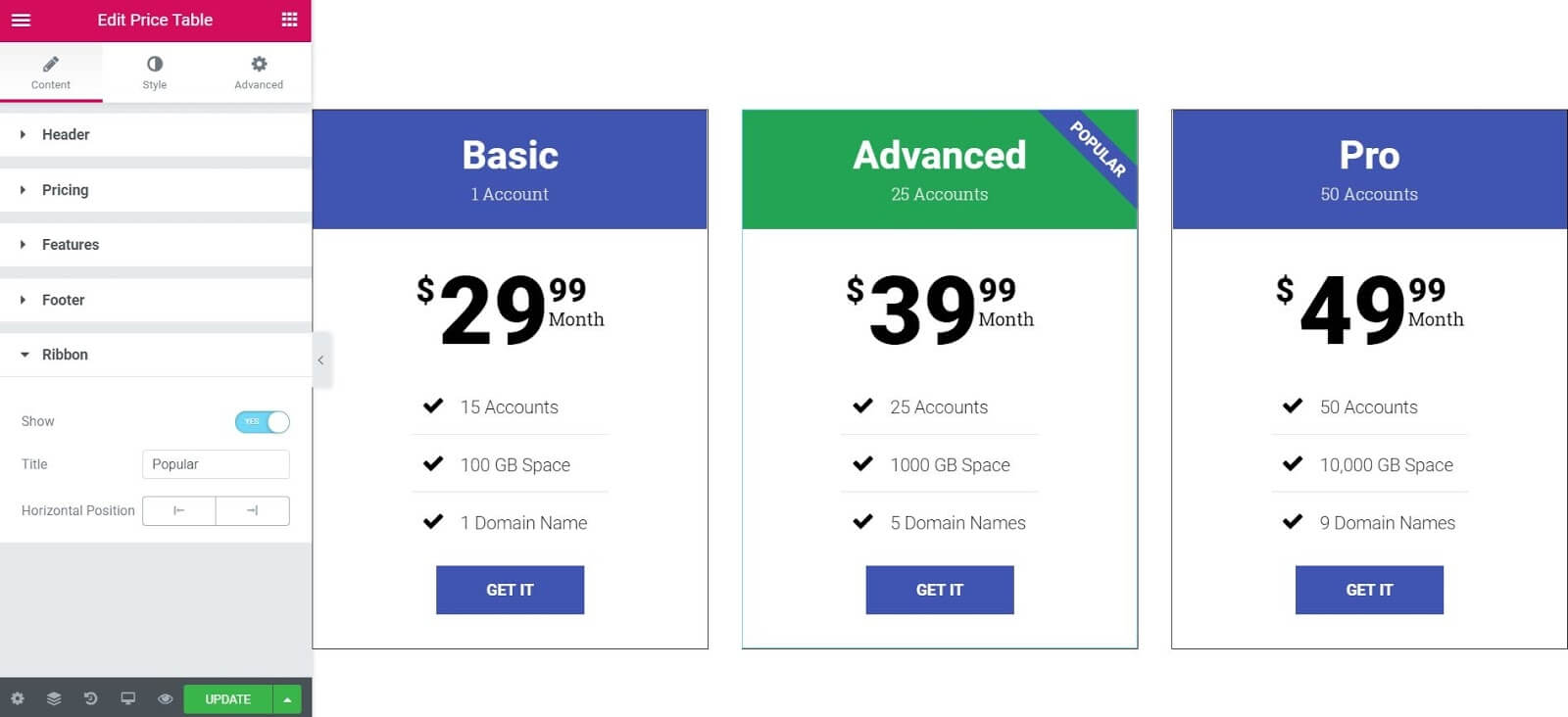Open the Update dropdown arrow
The width and height of the screenshot is (1568, 717).
286,698
